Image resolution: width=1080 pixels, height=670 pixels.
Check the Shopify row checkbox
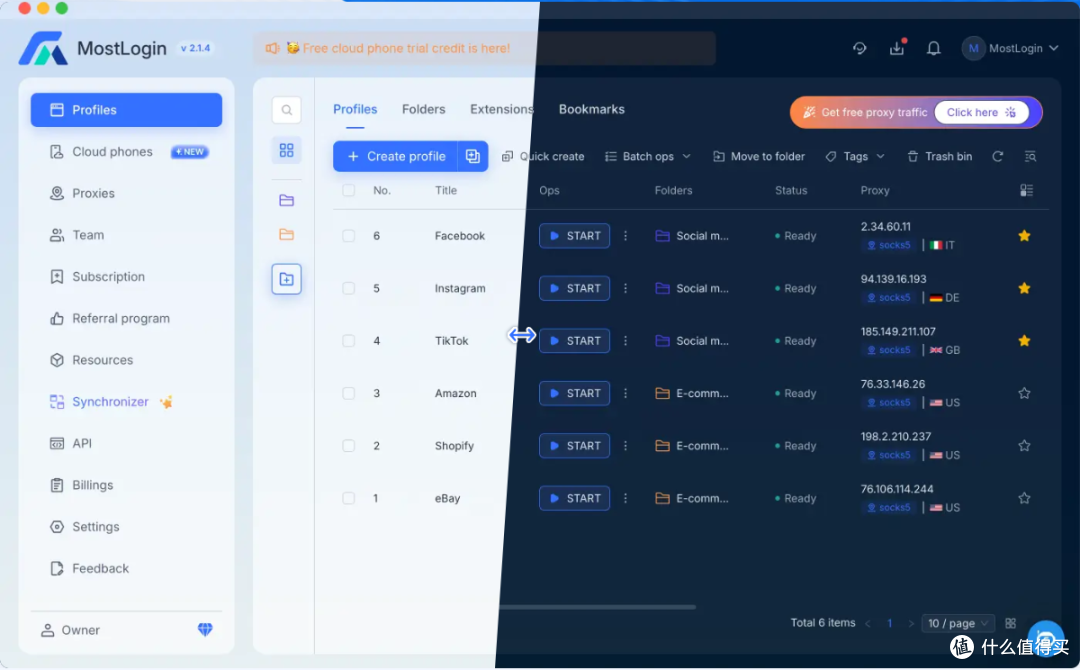coord(349,446)
